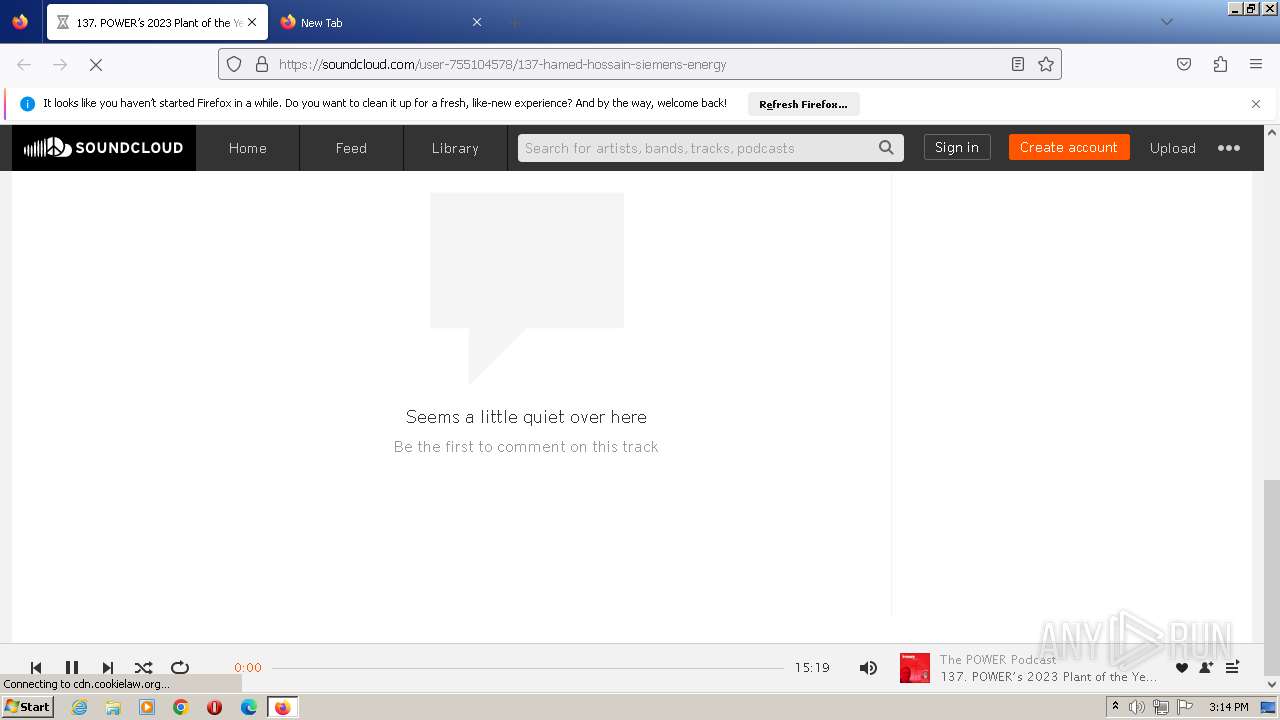Open the Firefox extensions menu
Image resolution: width=1280 pixels, height=720 pixels.
click(x=1220, y=64)
